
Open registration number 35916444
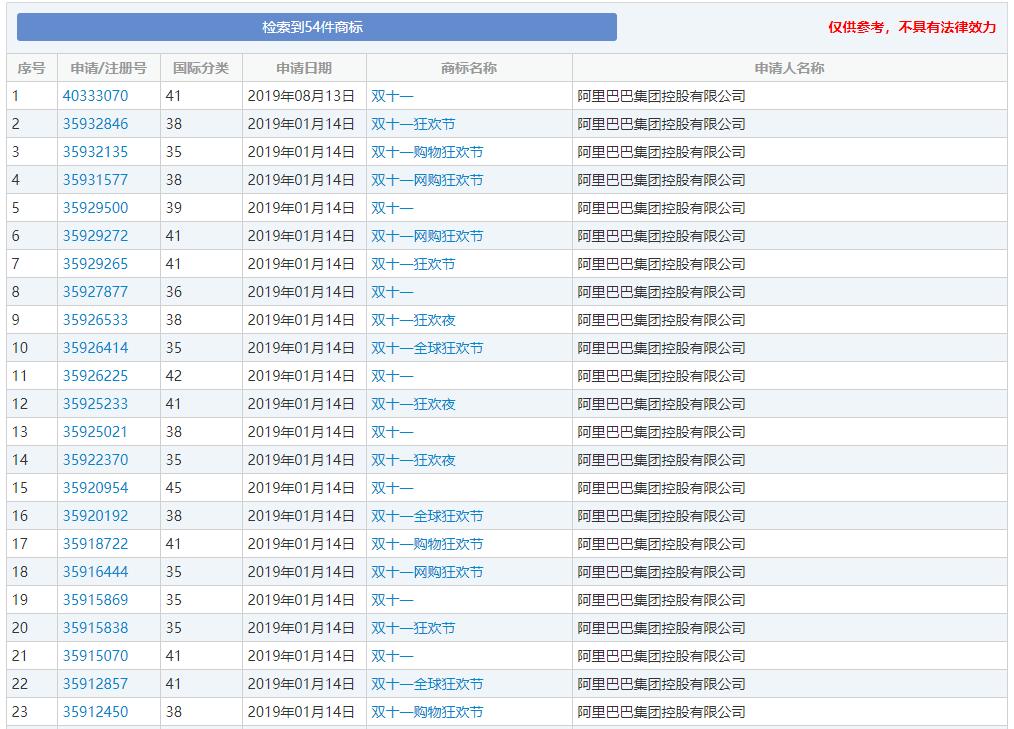(95, 572)
